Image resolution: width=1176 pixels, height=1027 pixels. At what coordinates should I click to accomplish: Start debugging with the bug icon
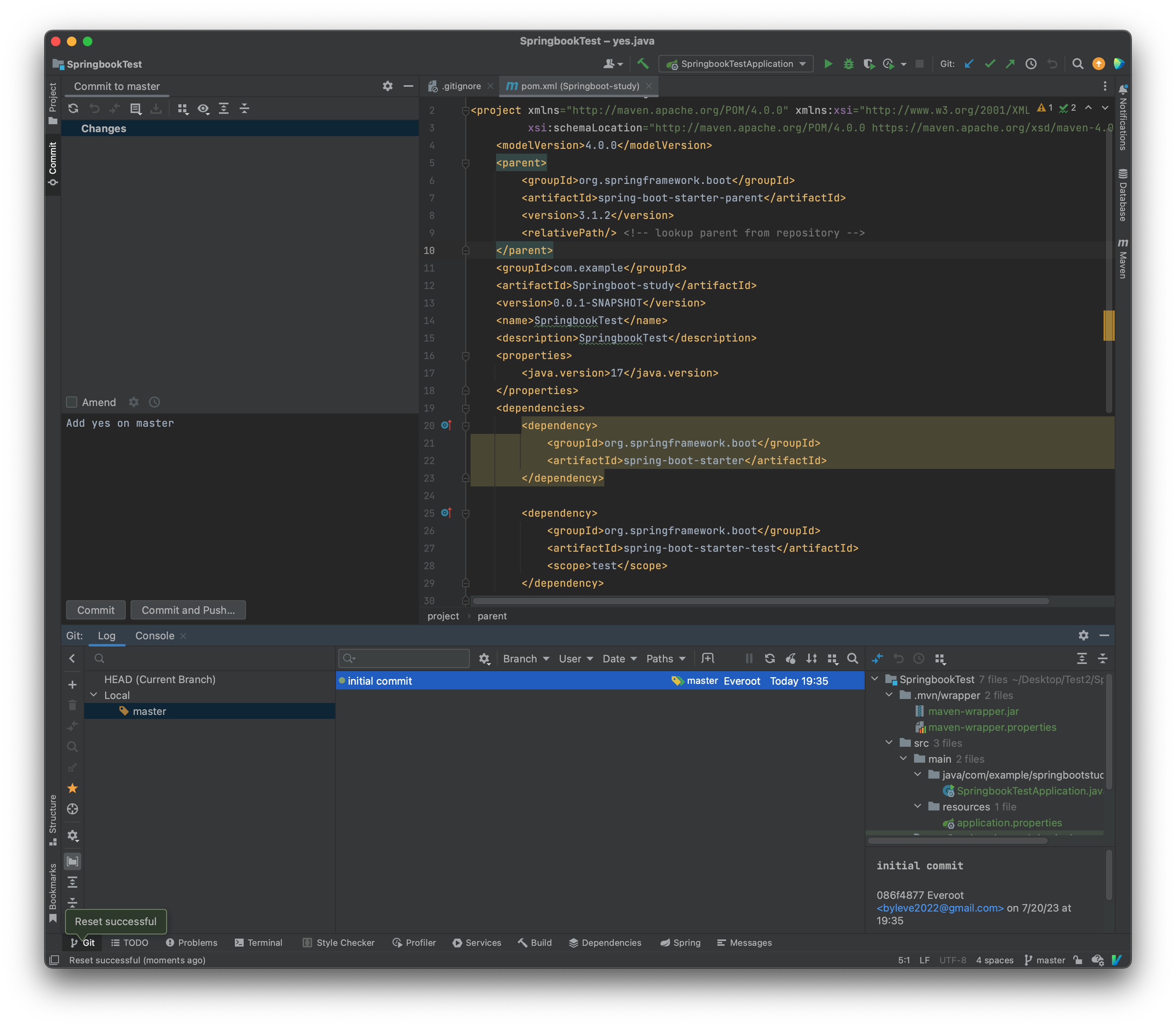848,64
